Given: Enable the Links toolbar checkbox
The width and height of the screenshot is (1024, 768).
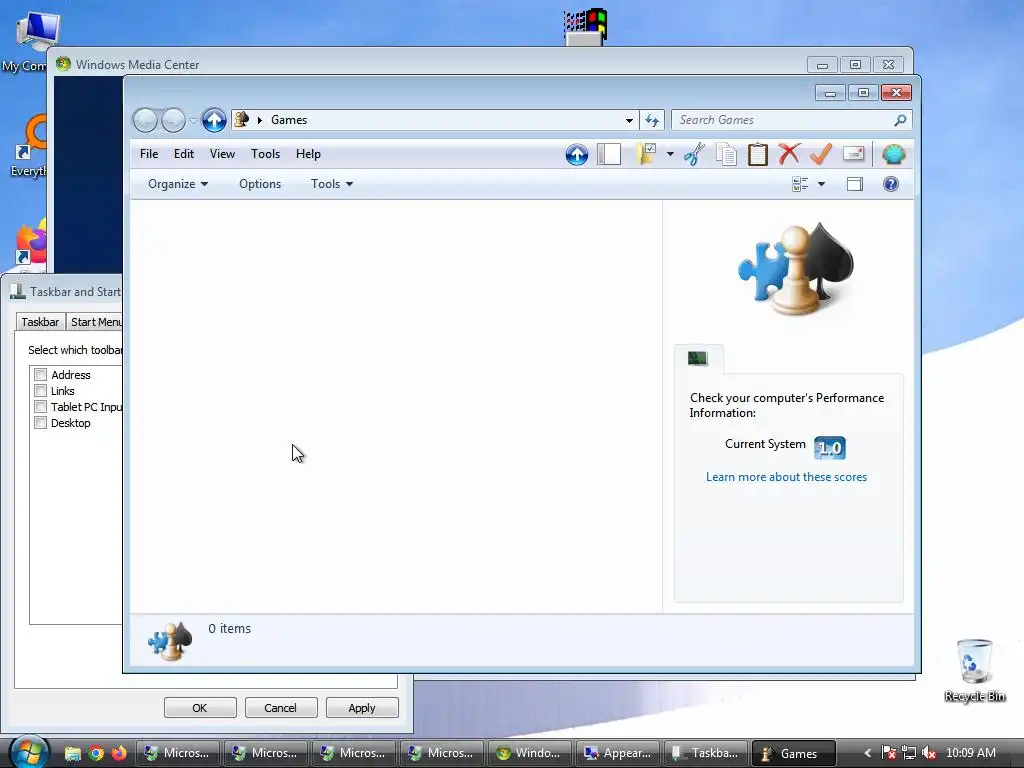Looking at the screenshot, I should click(40, 391).
